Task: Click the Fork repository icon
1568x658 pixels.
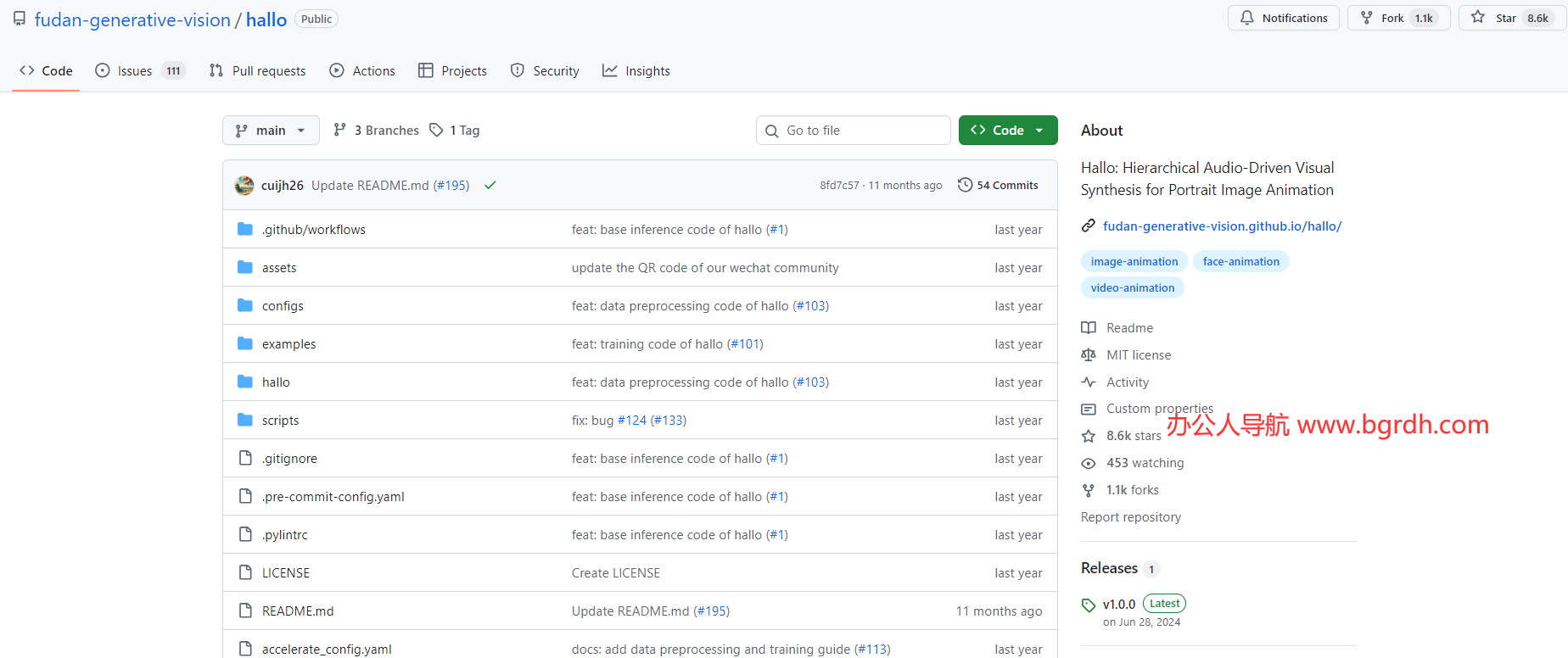Action: click(x=1367, y=18)
